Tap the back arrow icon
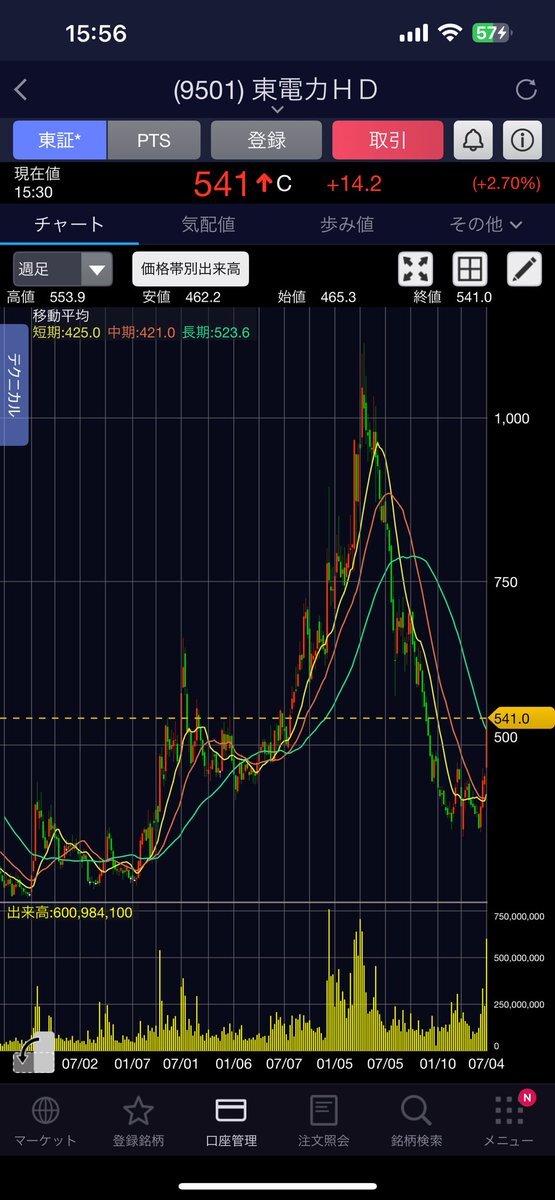The height and width of the screenshot is (1200, 555). 21,90
